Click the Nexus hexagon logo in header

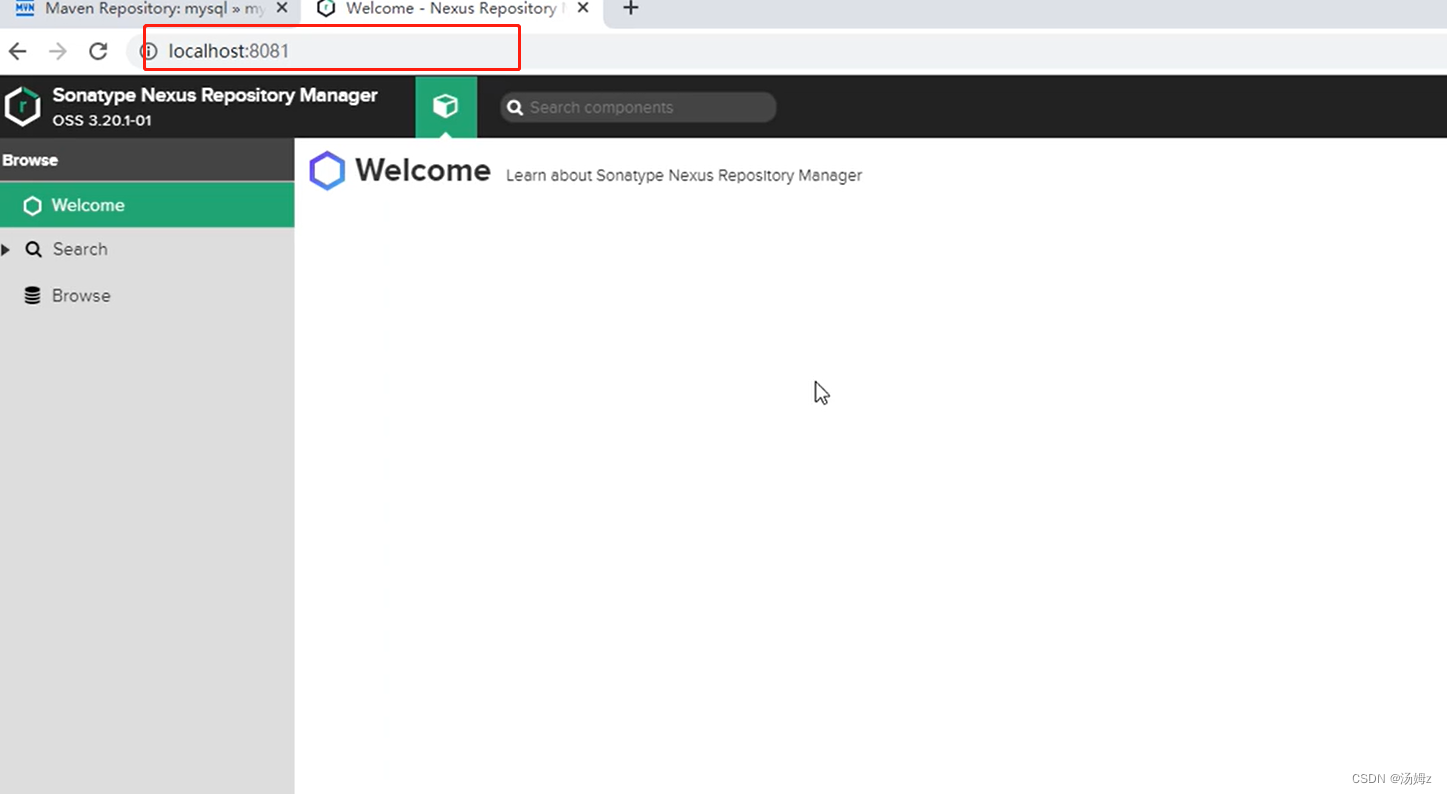pyautogui.click(x=22, y=107)
